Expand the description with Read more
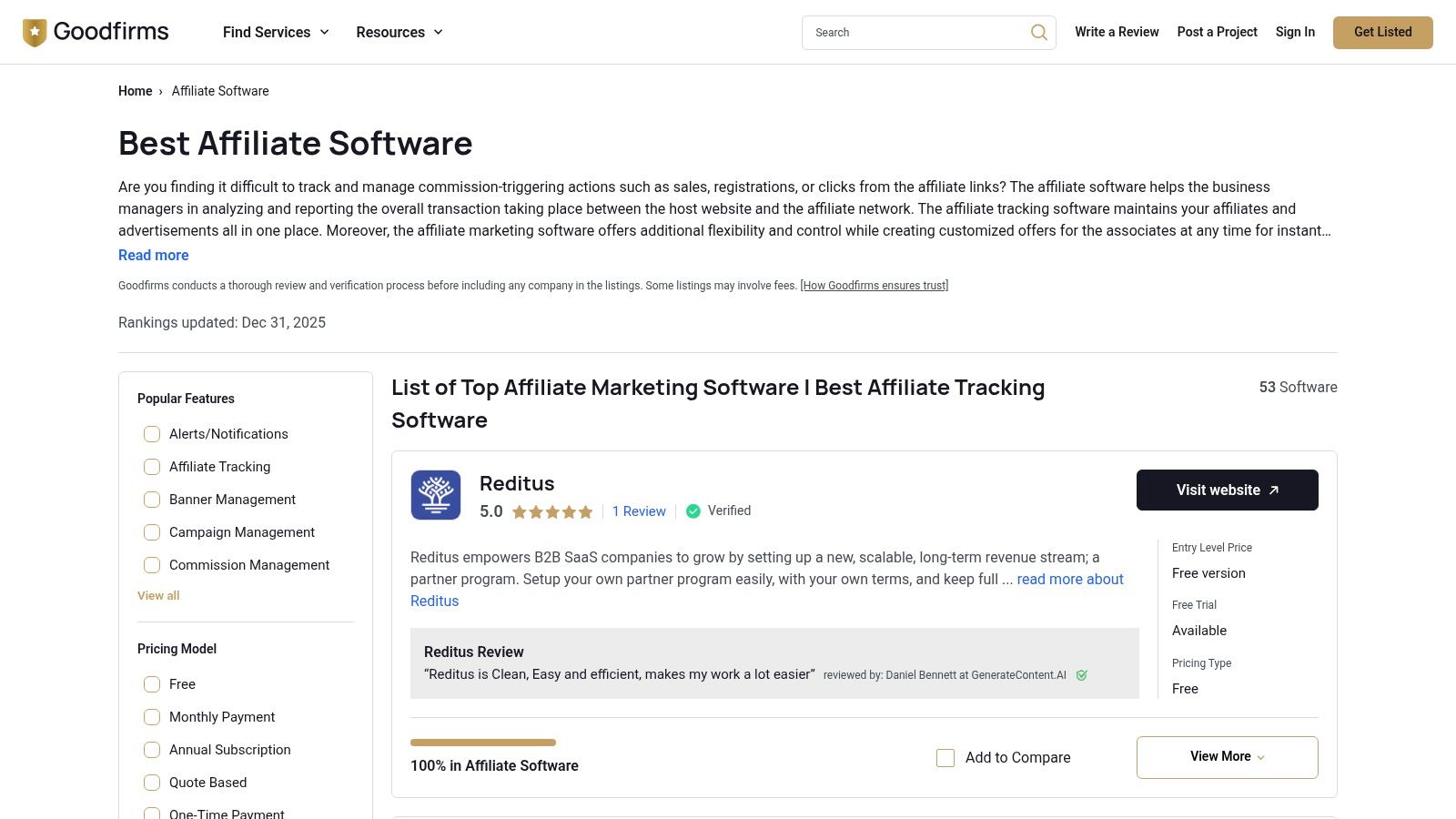1456x819 pixels. pos(153,255)
